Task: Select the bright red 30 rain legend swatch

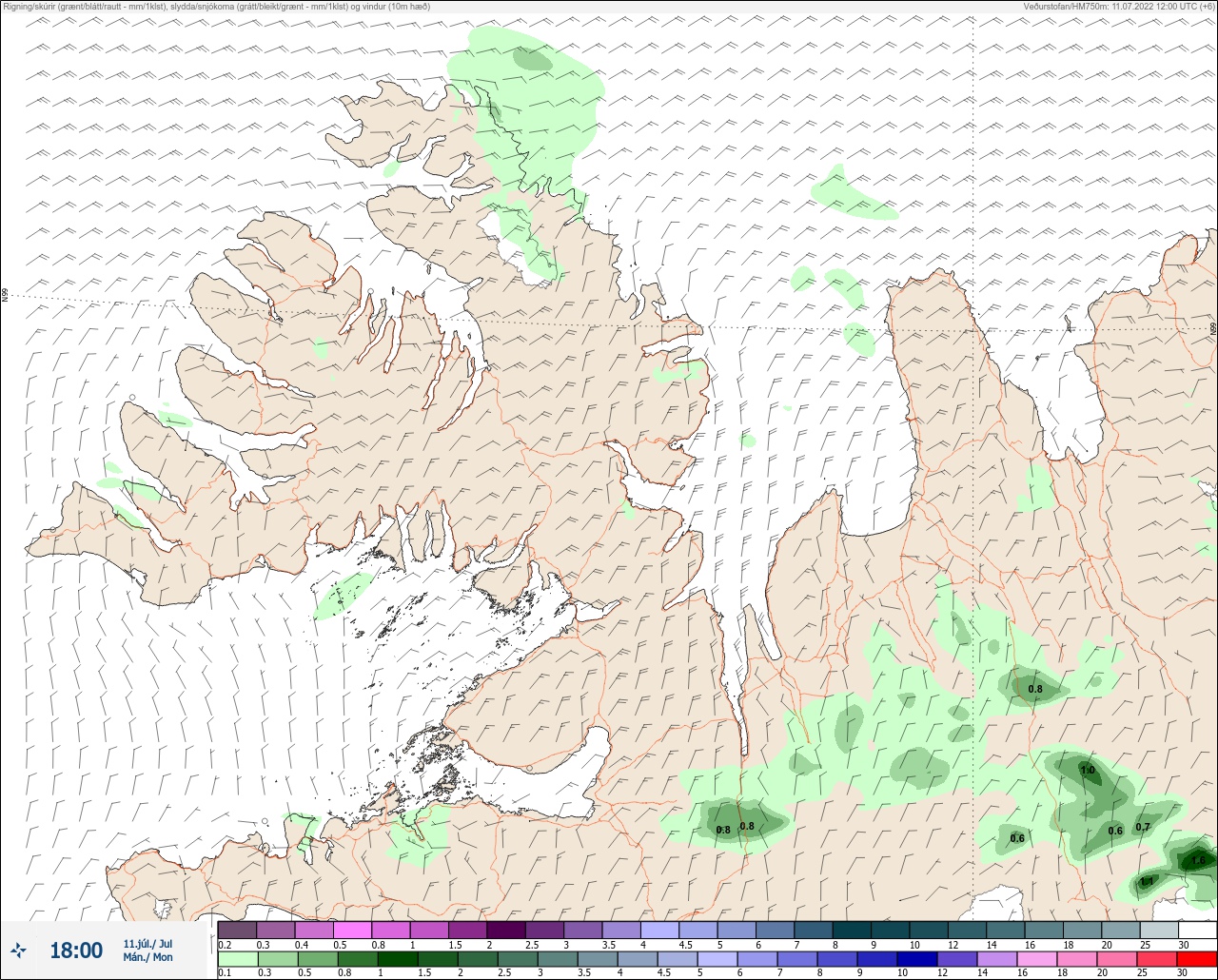Action: click(x=1197, y=959)
